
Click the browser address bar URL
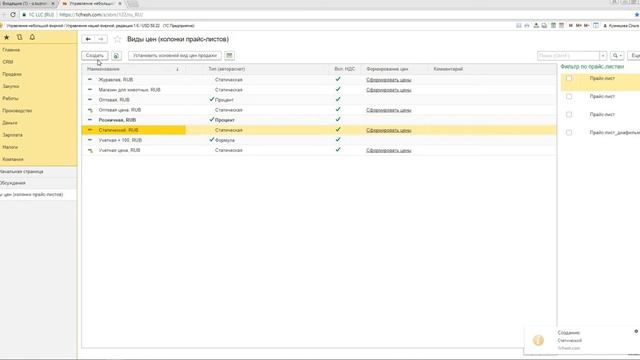click(101, 15)
